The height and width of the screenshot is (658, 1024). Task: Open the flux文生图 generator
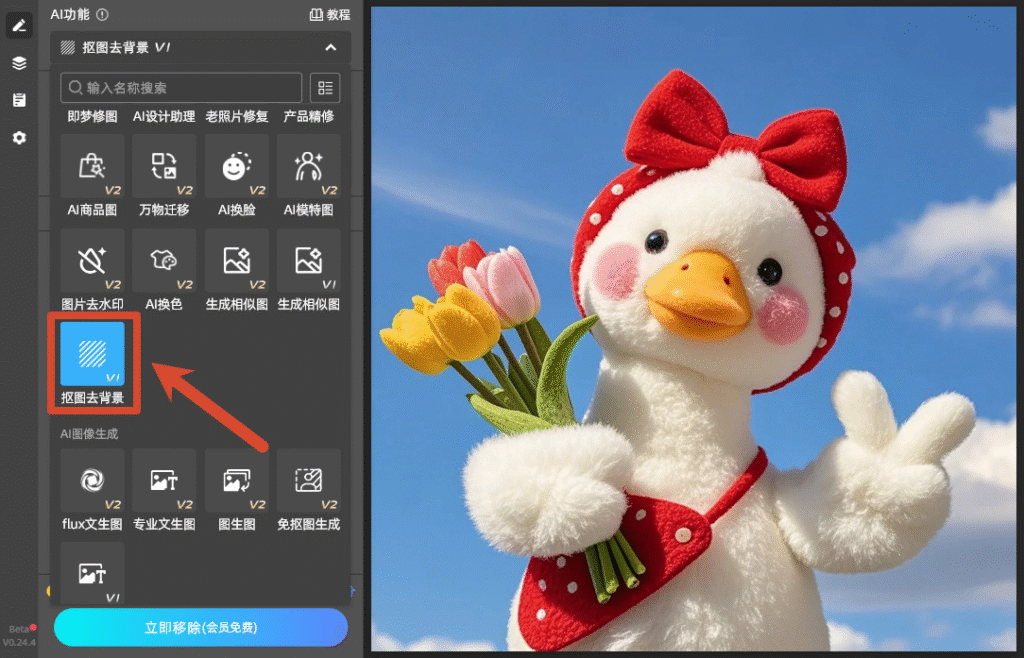pos(92,480)
